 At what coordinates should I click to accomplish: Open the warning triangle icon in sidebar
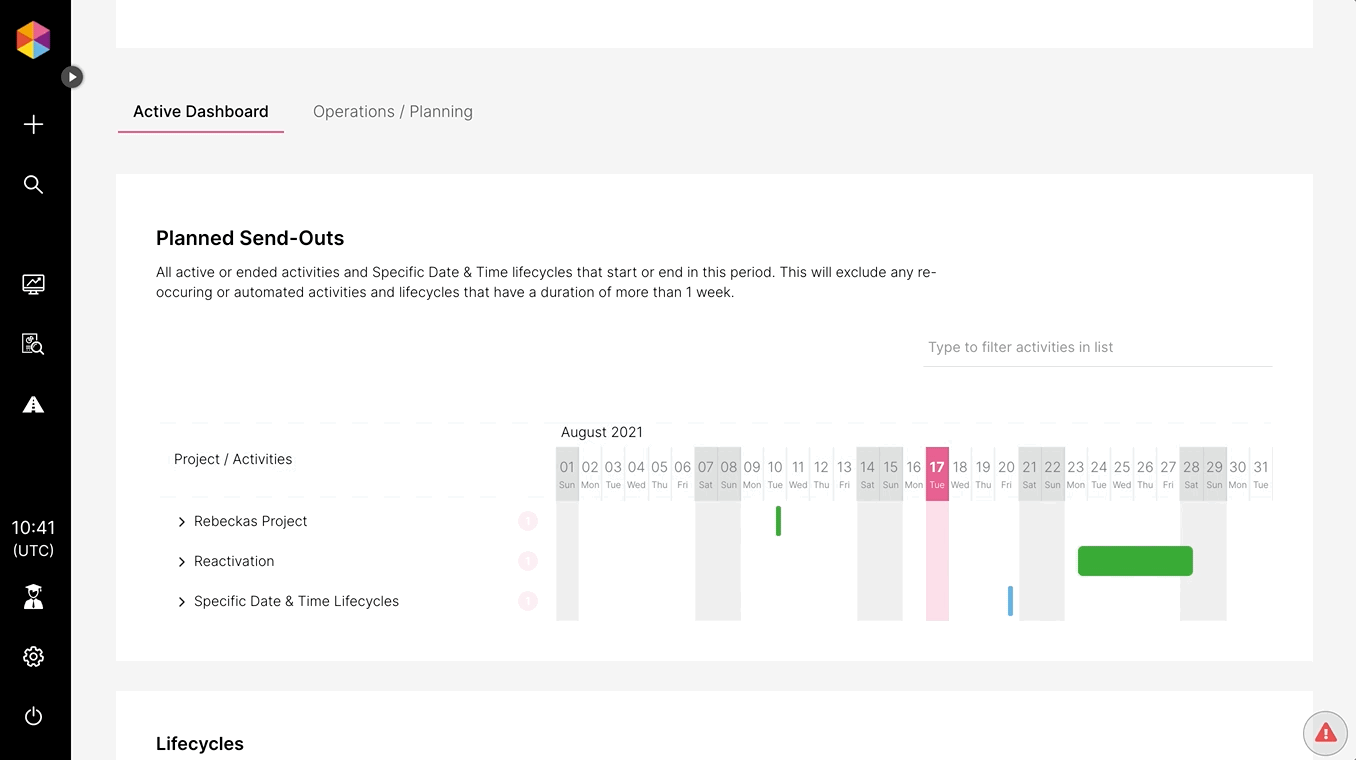33,404
